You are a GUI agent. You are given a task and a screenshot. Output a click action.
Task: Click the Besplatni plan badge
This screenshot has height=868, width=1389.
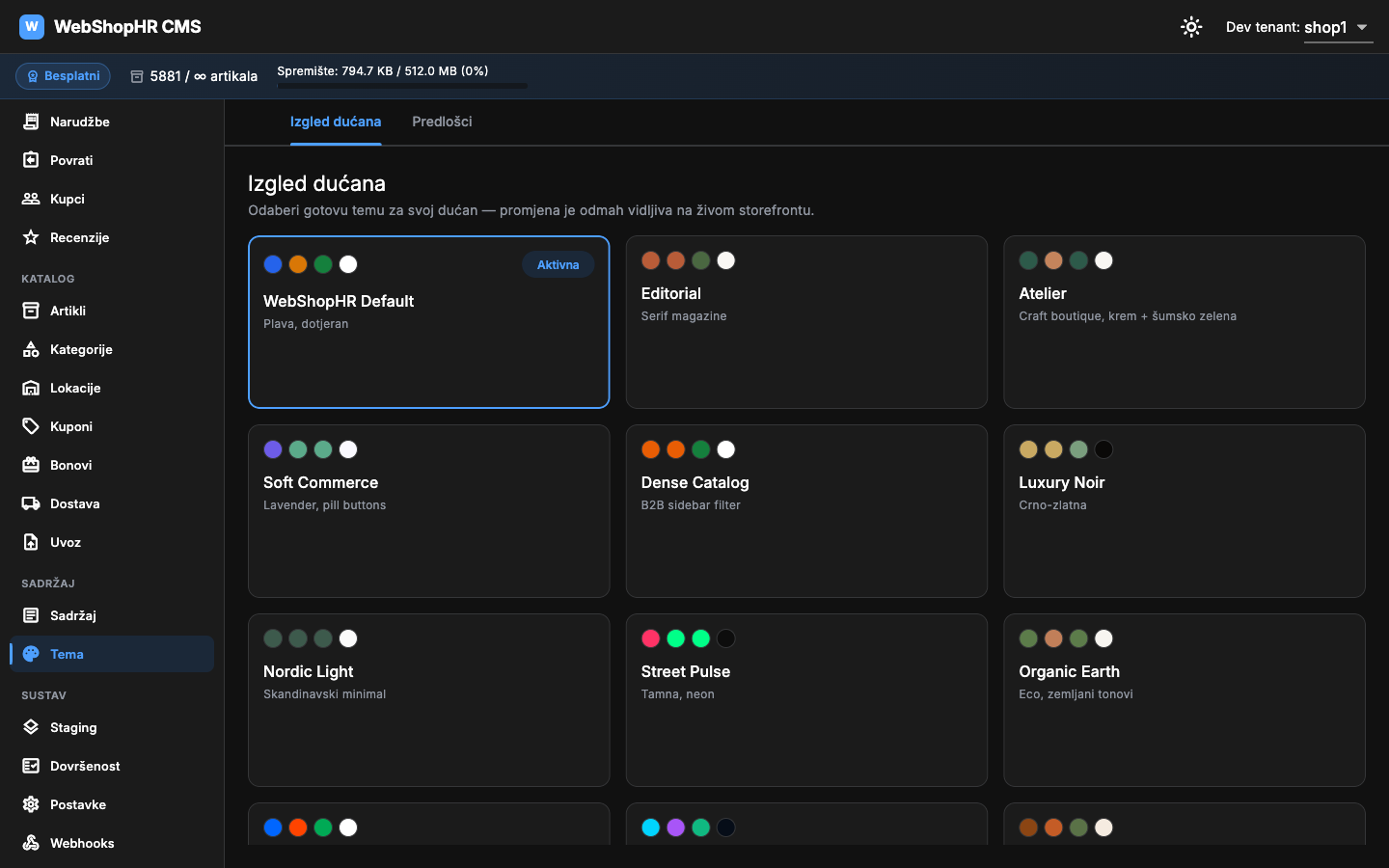click(63, 76)
